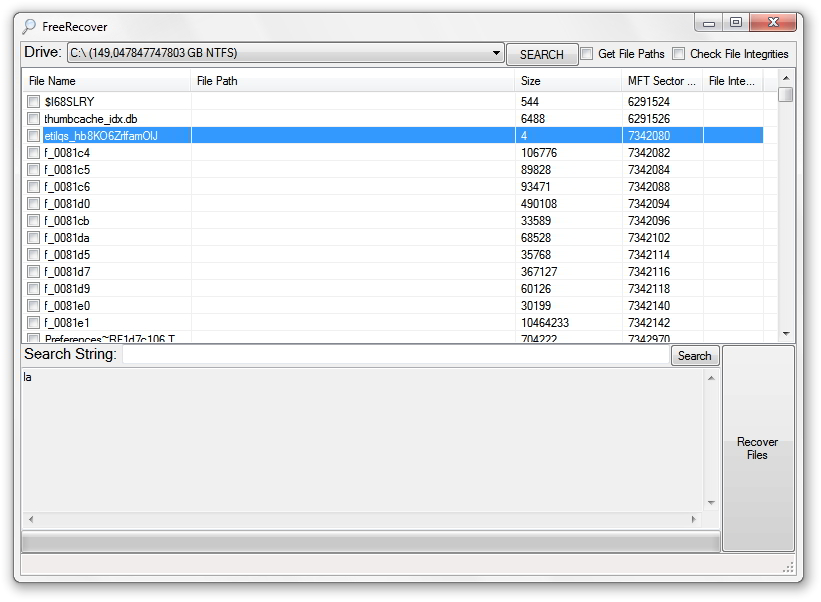Click the file list scroll up arrow
This screenshot has width=821, height=602.
coord(786,78)
